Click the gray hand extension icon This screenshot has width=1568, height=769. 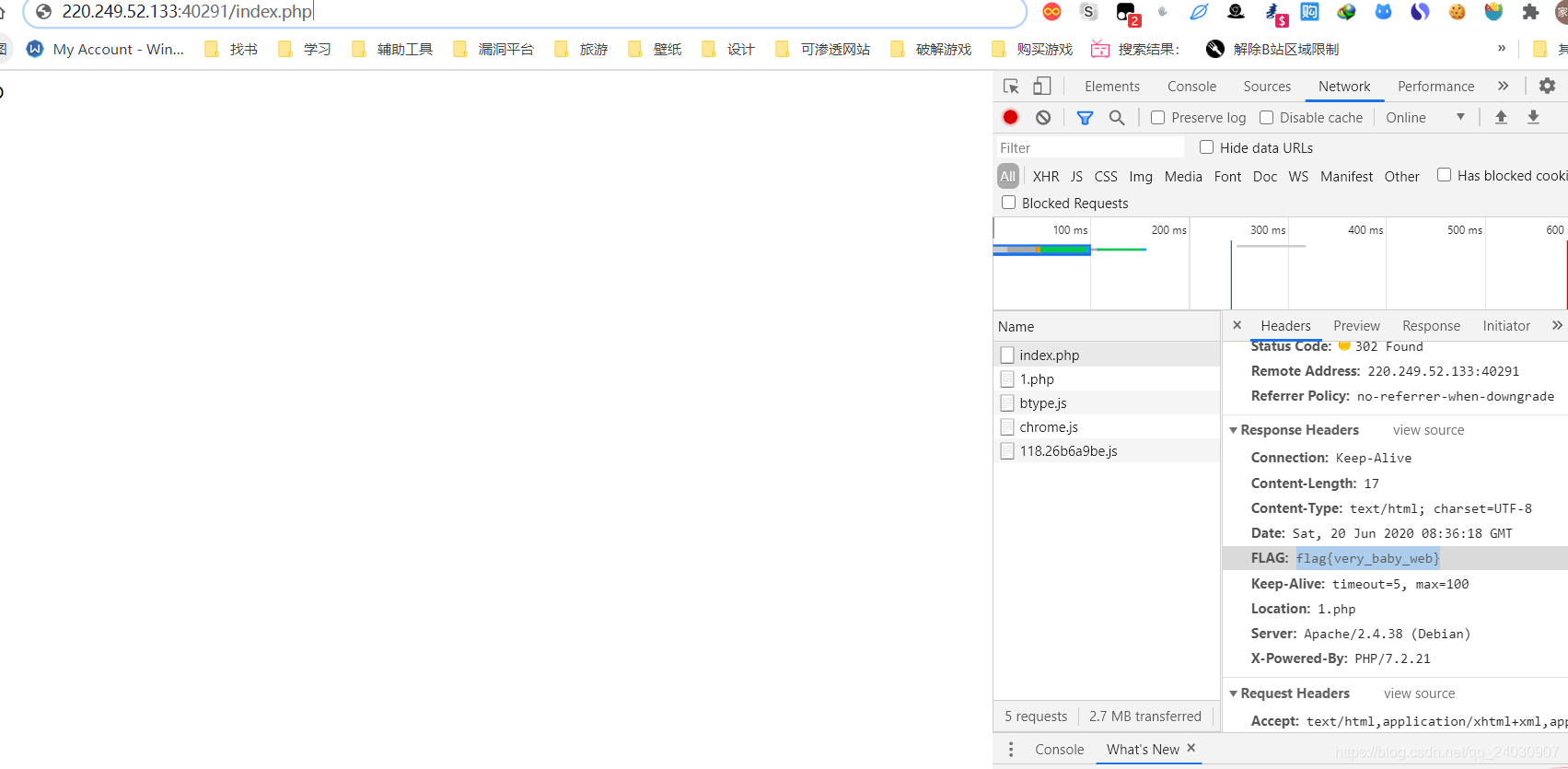coord(1162,11)
